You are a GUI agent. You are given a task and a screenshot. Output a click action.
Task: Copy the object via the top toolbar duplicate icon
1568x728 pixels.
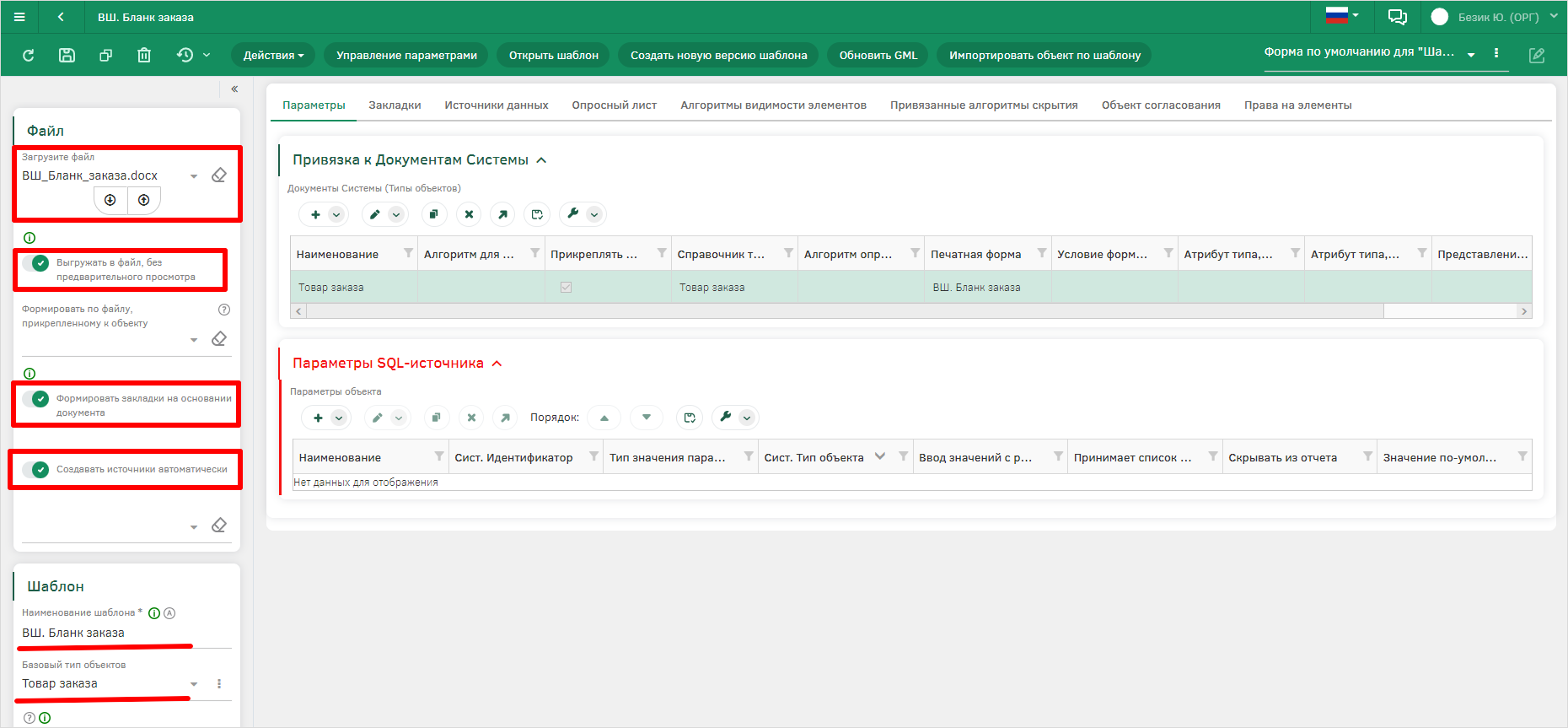(x=105, y=55)
